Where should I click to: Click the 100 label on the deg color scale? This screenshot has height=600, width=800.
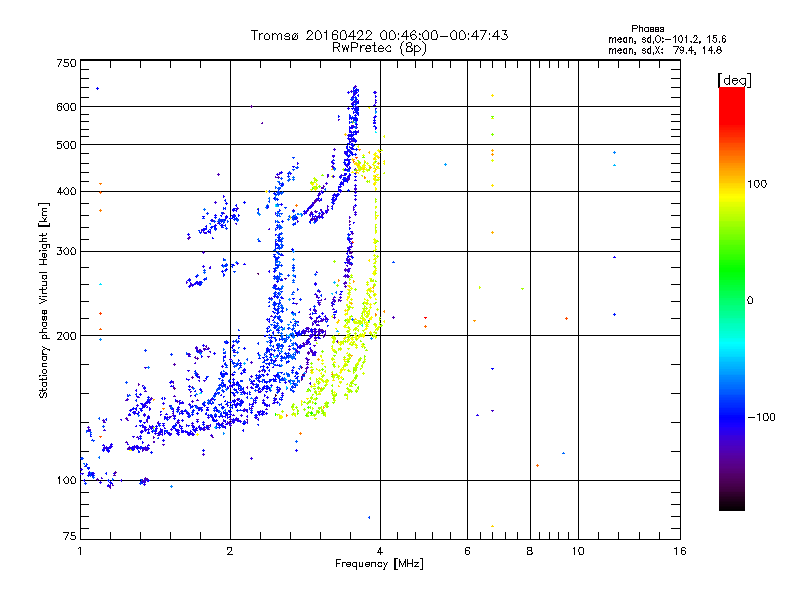coord(757,184)
